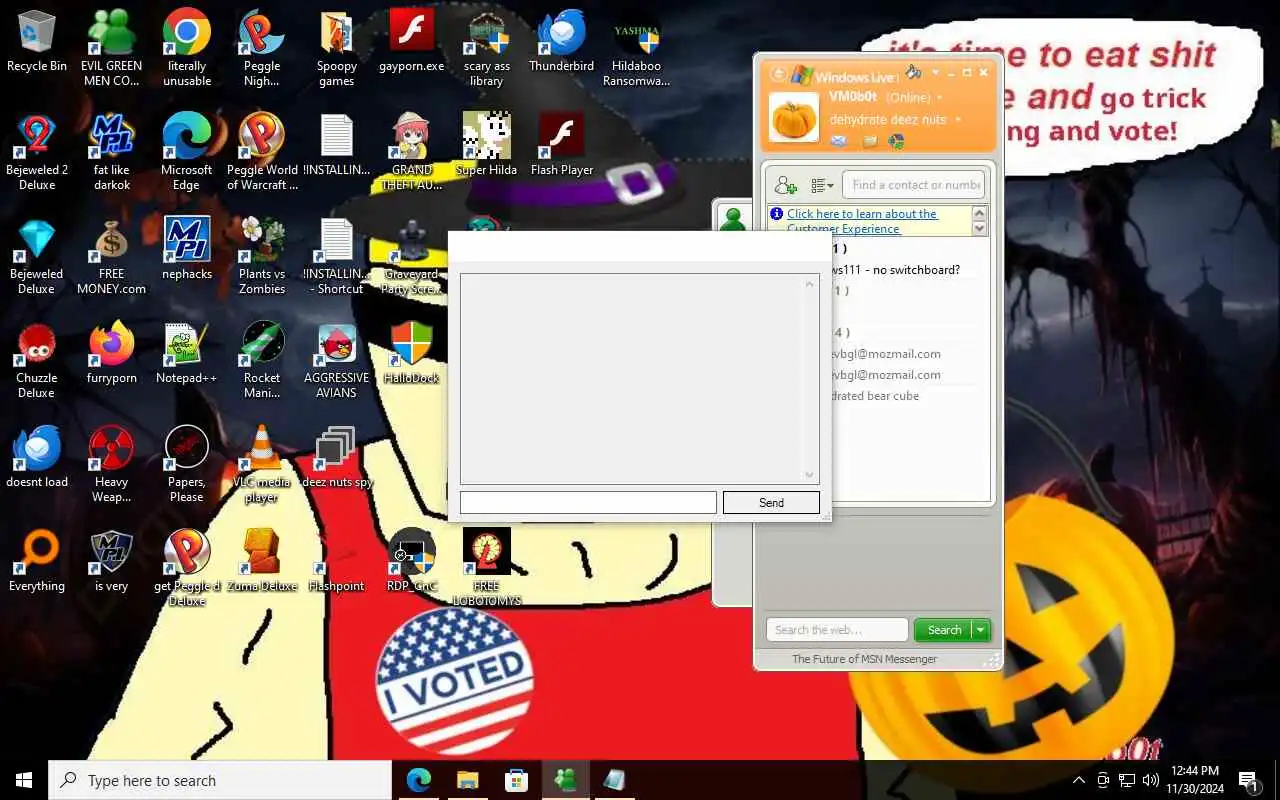Open File Explorer from the taskbar
The height and width of the screenshot is (800, 1280).
[468, 780]
